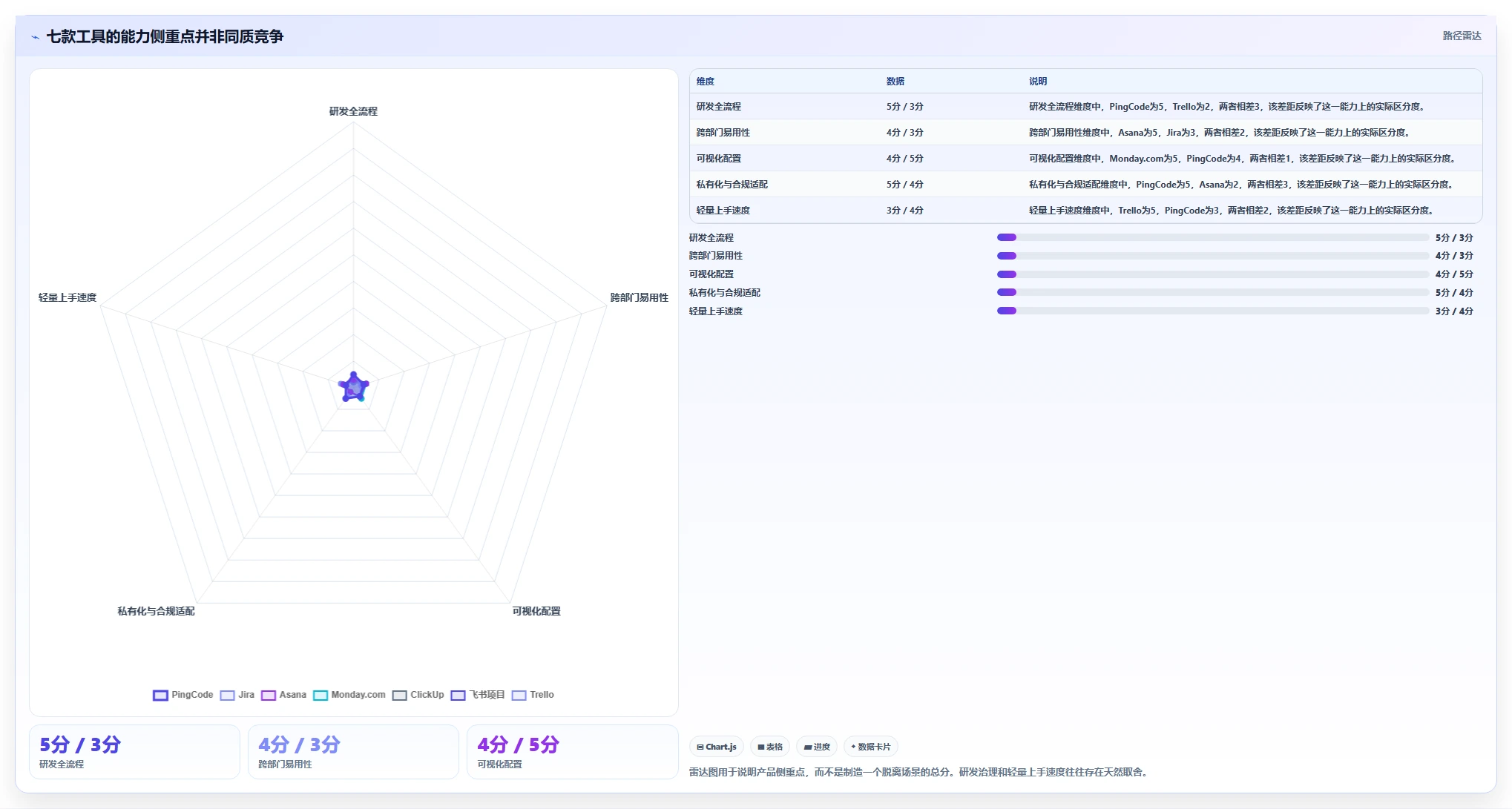Click the 可视化配置 radar axis label

click(536, 611)
